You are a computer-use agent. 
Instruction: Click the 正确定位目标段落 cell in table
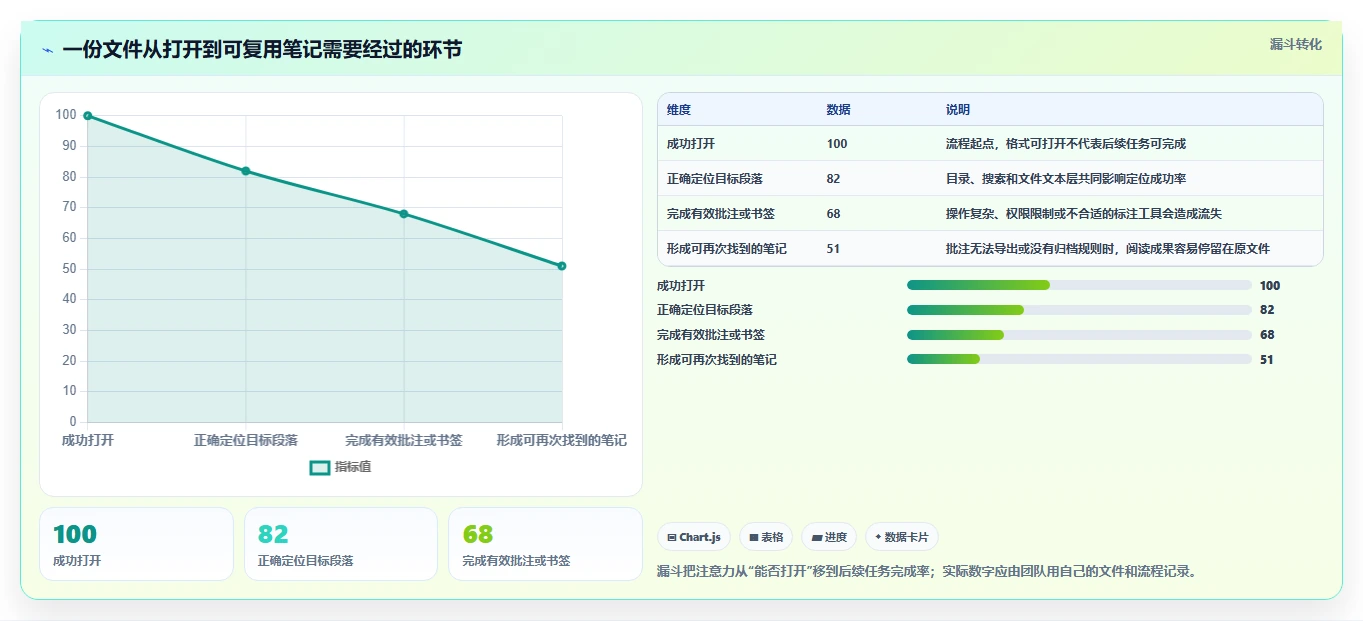point(715,179)
